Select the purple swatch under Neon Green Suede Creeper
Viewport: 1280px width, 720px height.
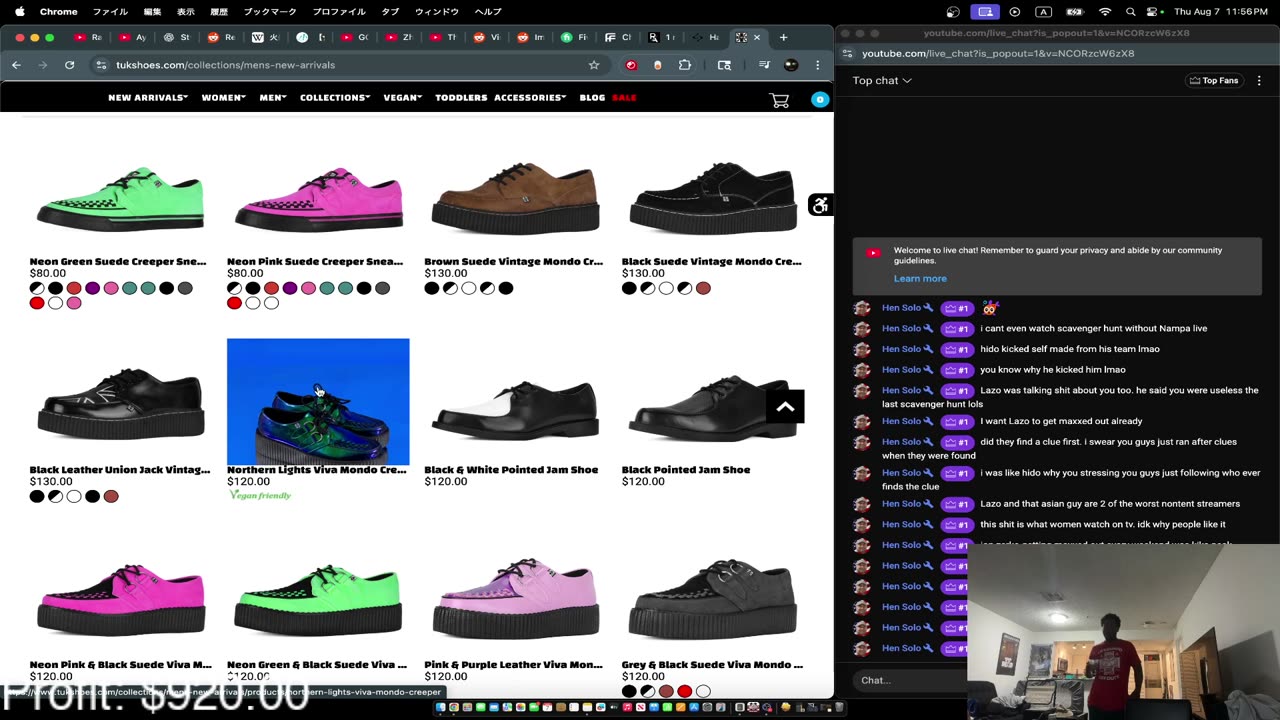coord(92,288)
